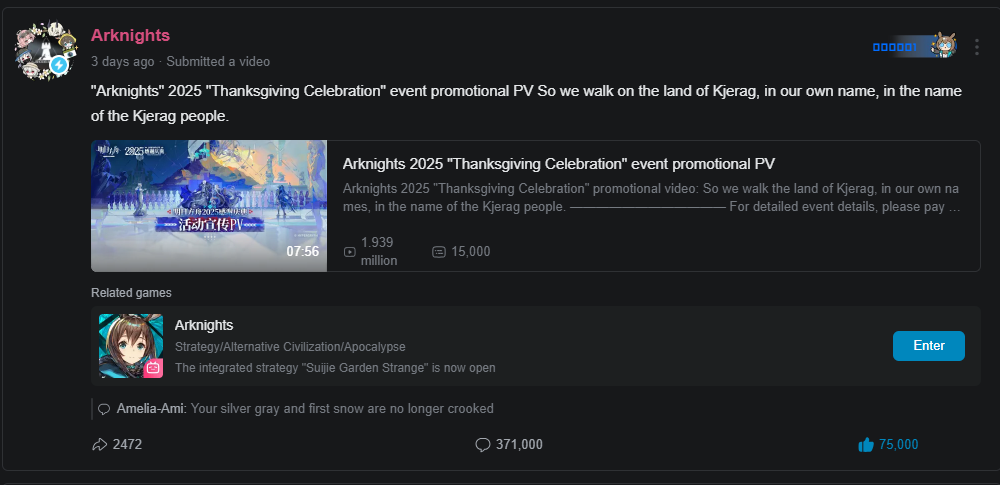The image size is (1000, 485).
Task: Click the Arknights related game title
Action: 203,325
